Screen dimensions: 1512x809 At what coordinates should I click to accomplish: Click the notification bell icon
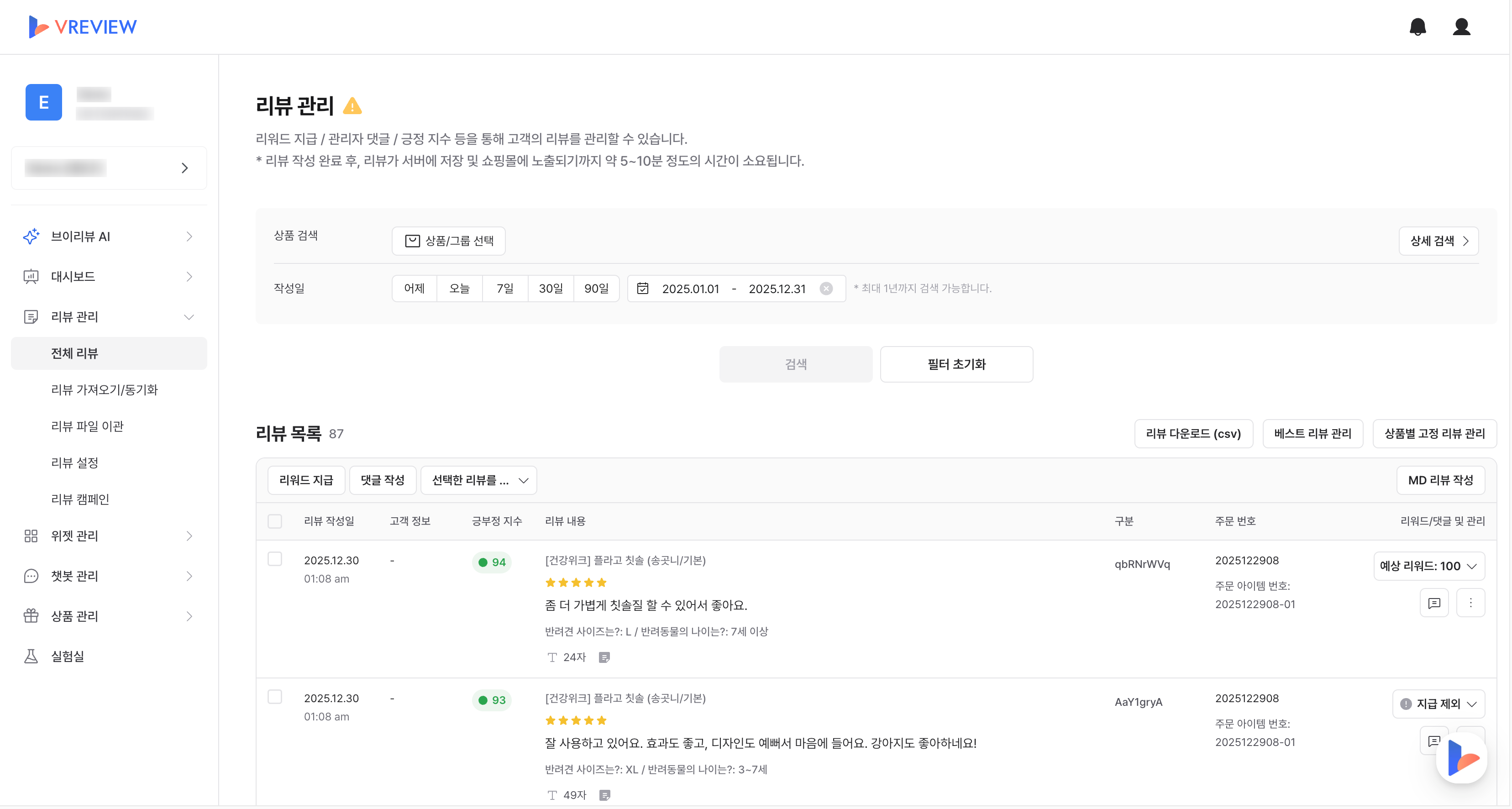point(1417,27)
